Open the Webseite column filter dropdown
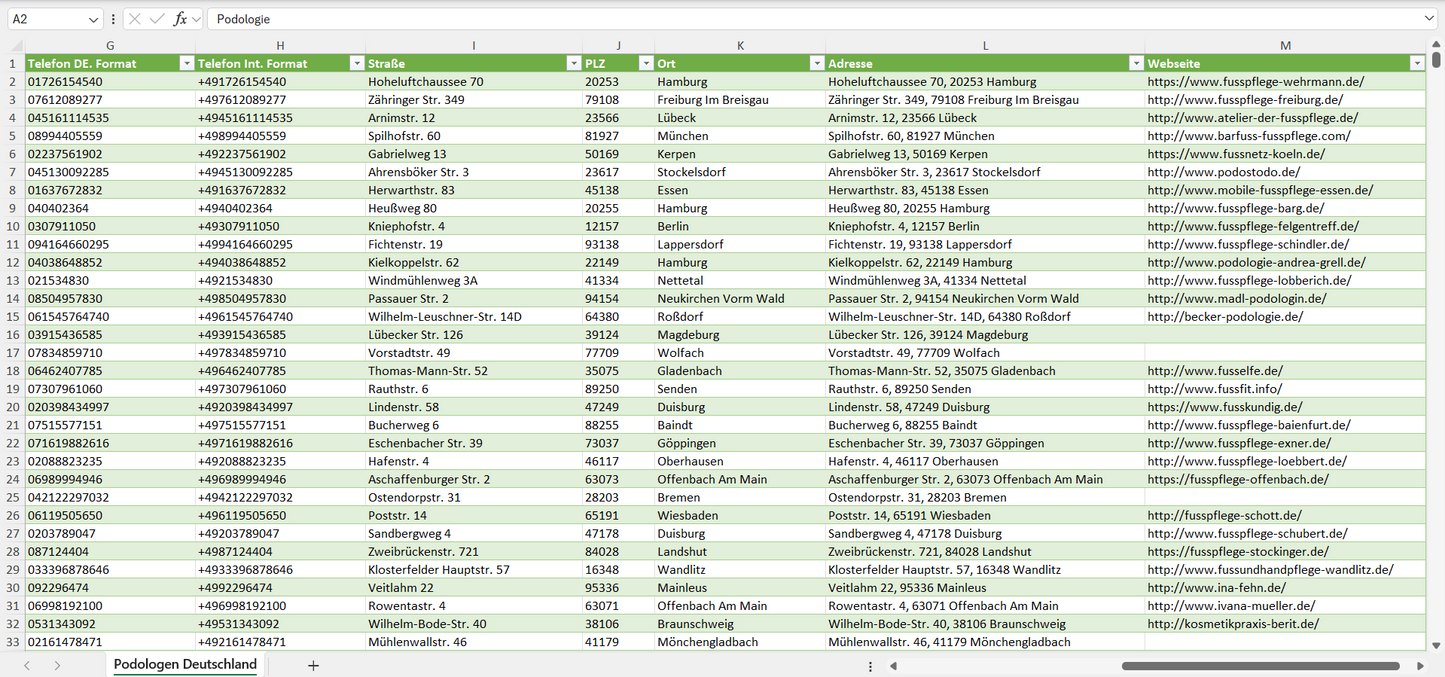 [x=1416, y=63]
